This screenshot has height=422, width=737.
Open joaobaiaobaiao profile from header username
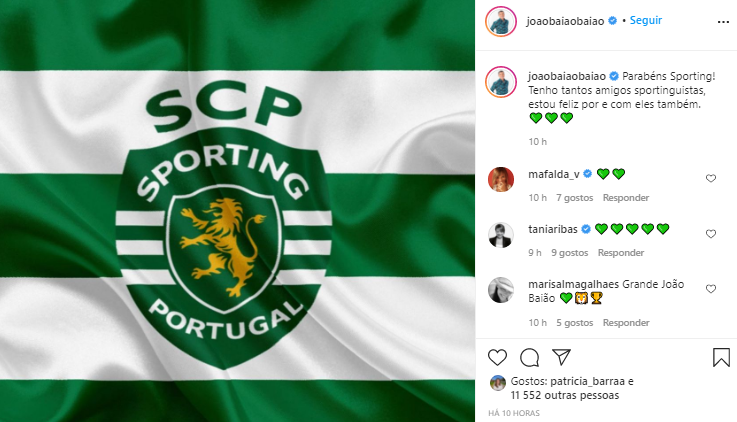[x=565, y=21]
